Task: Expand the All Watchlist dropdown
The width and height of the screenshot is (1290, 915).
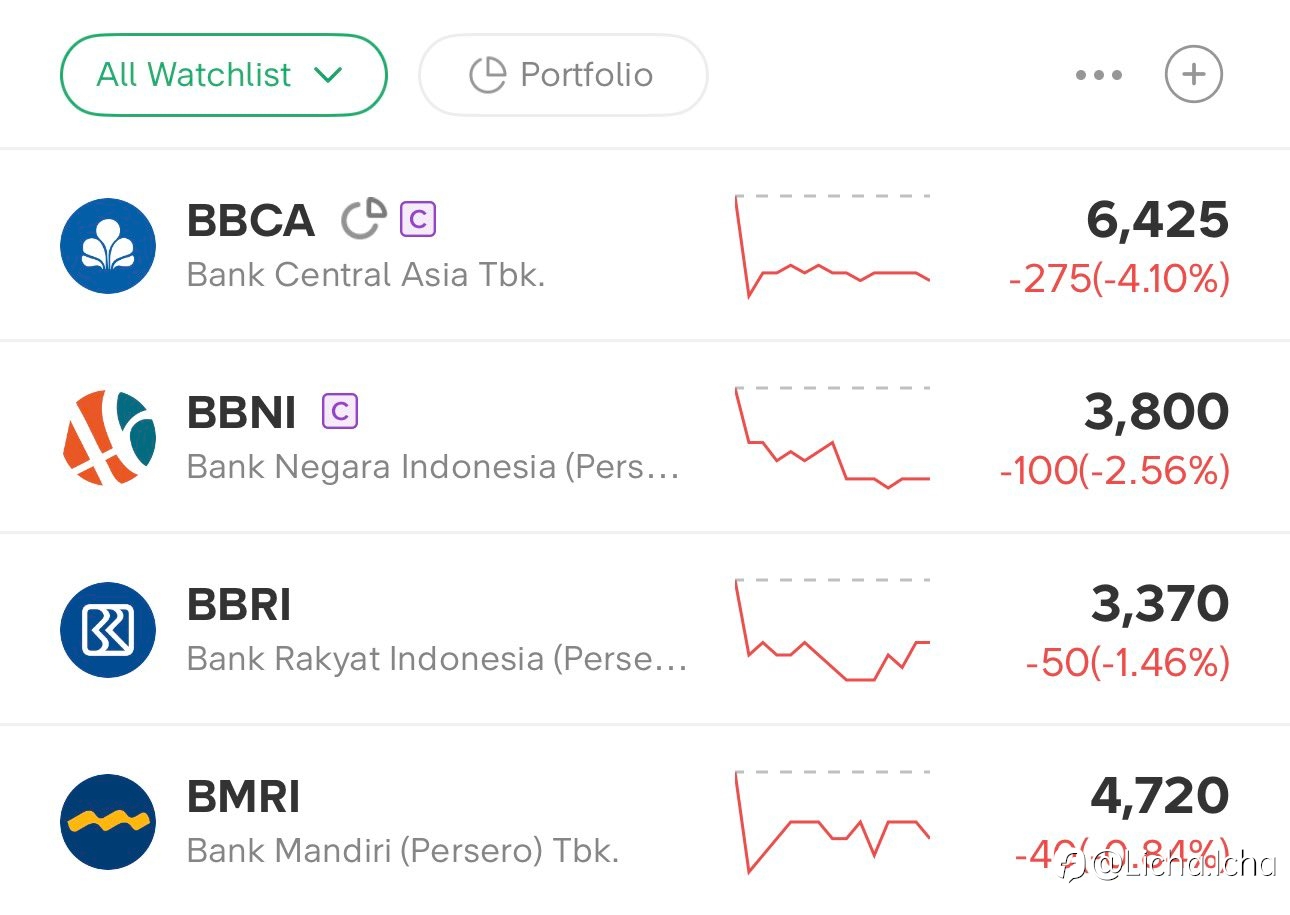Action: pyautogui.click(x=223, y=75)
